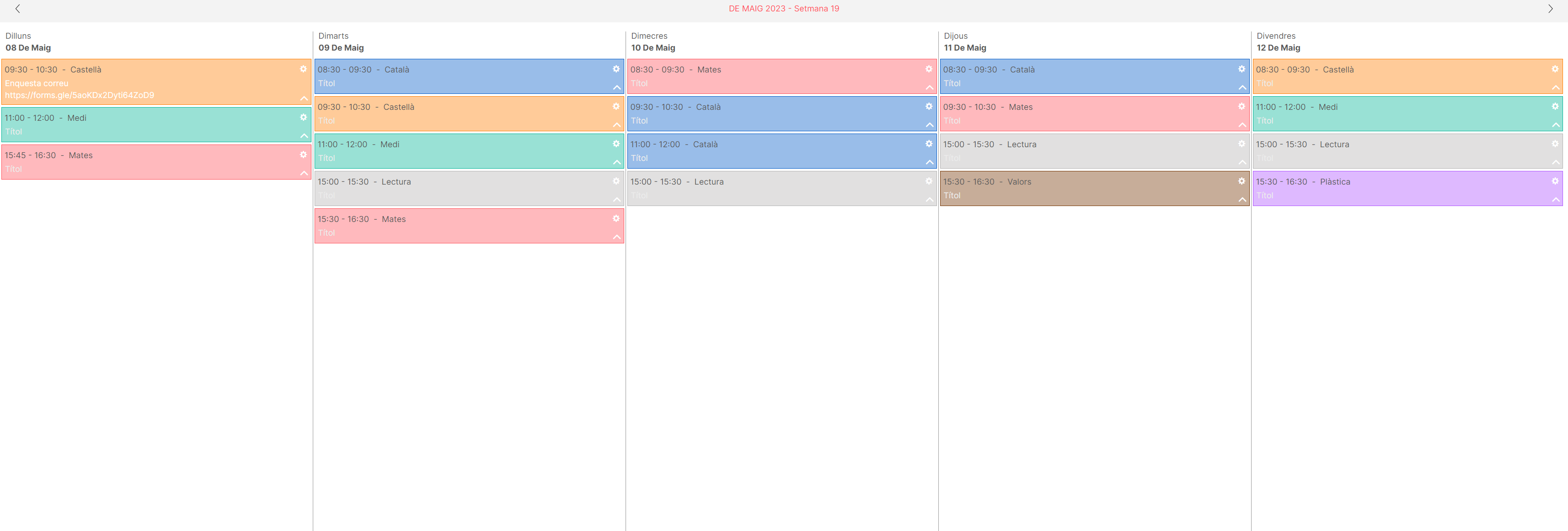Viewport: 1568px width, 531px height.
Task: Open the forms.gle survey link
Action: [79, 95]
